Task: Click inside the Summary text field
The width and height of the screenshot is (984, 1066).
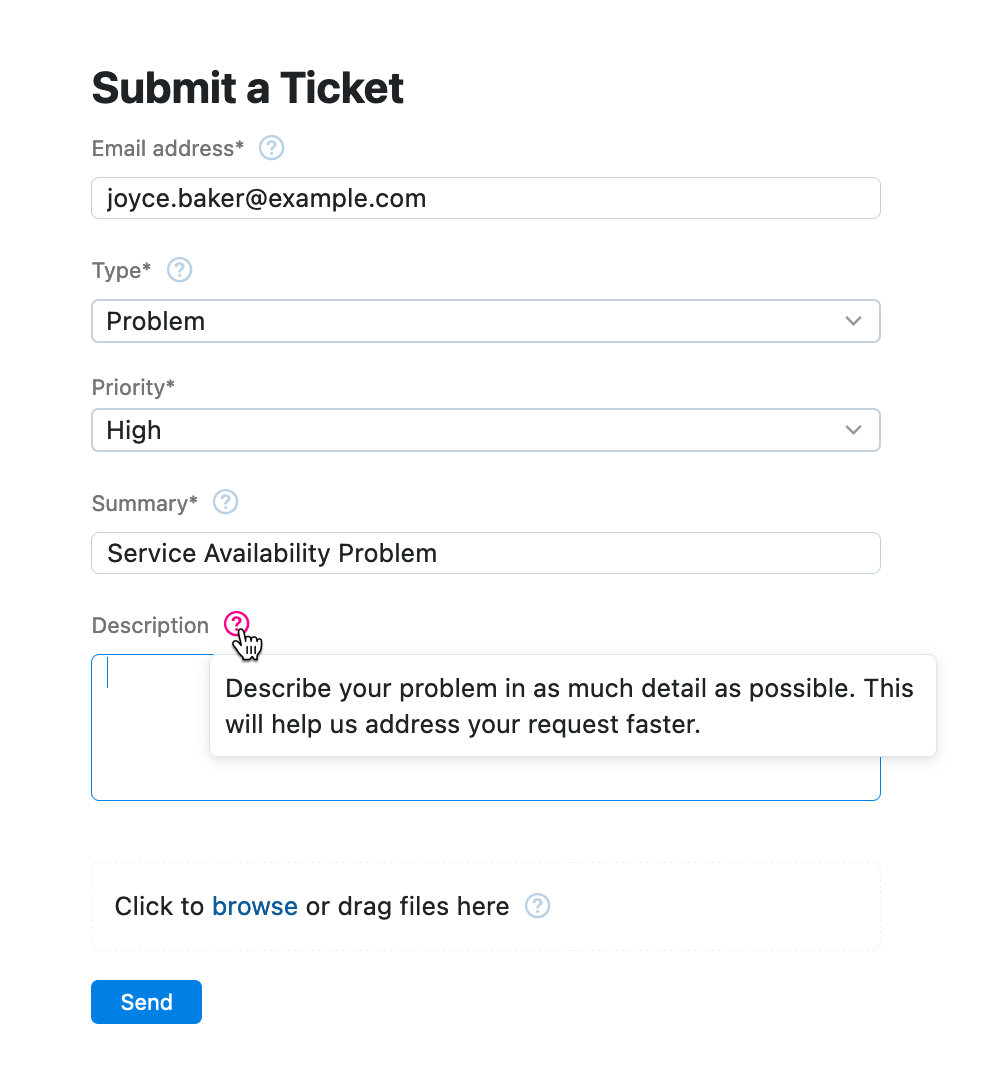Action: coord(486,552)
